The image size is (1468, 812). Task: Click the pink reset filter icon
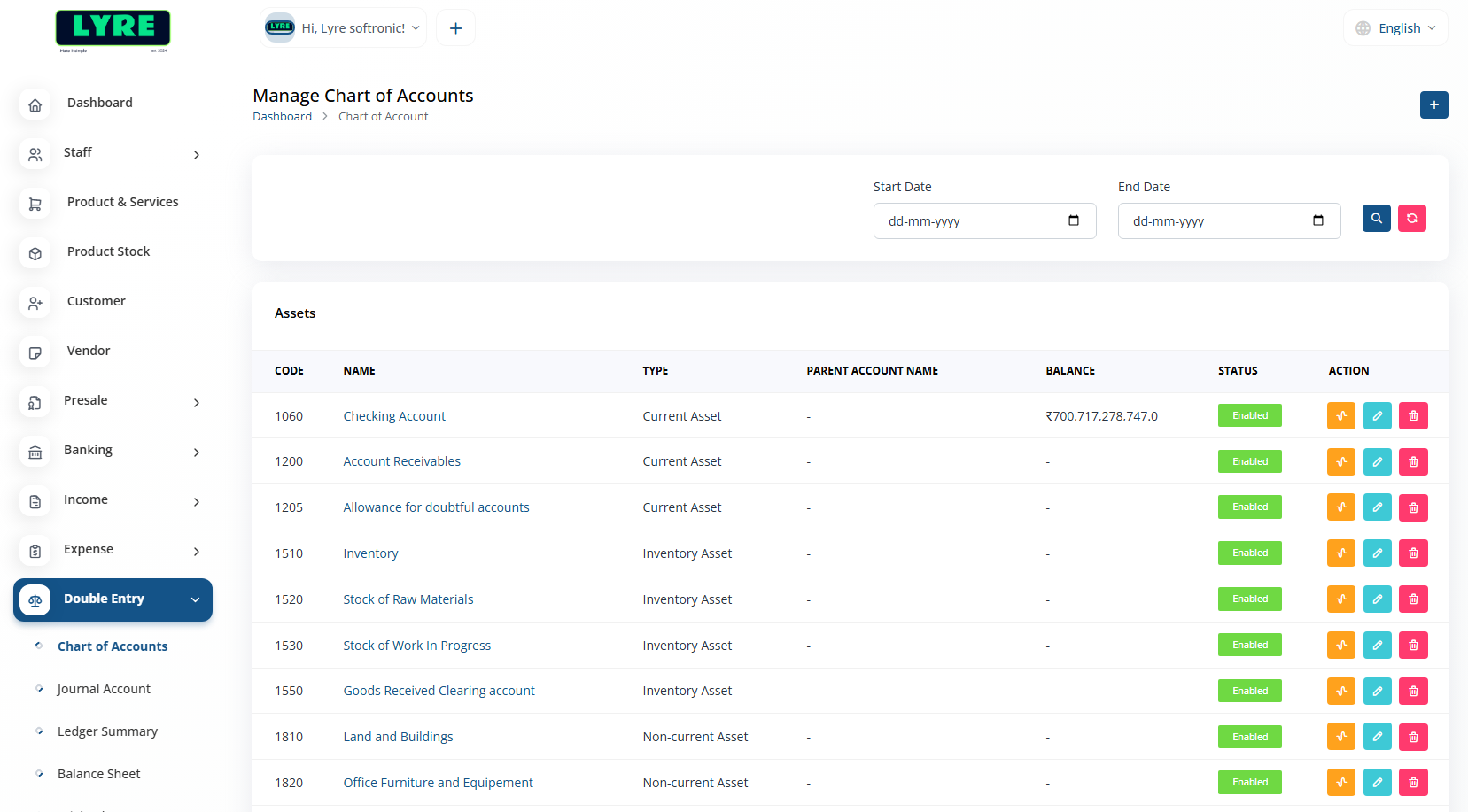click(1411, 218)
